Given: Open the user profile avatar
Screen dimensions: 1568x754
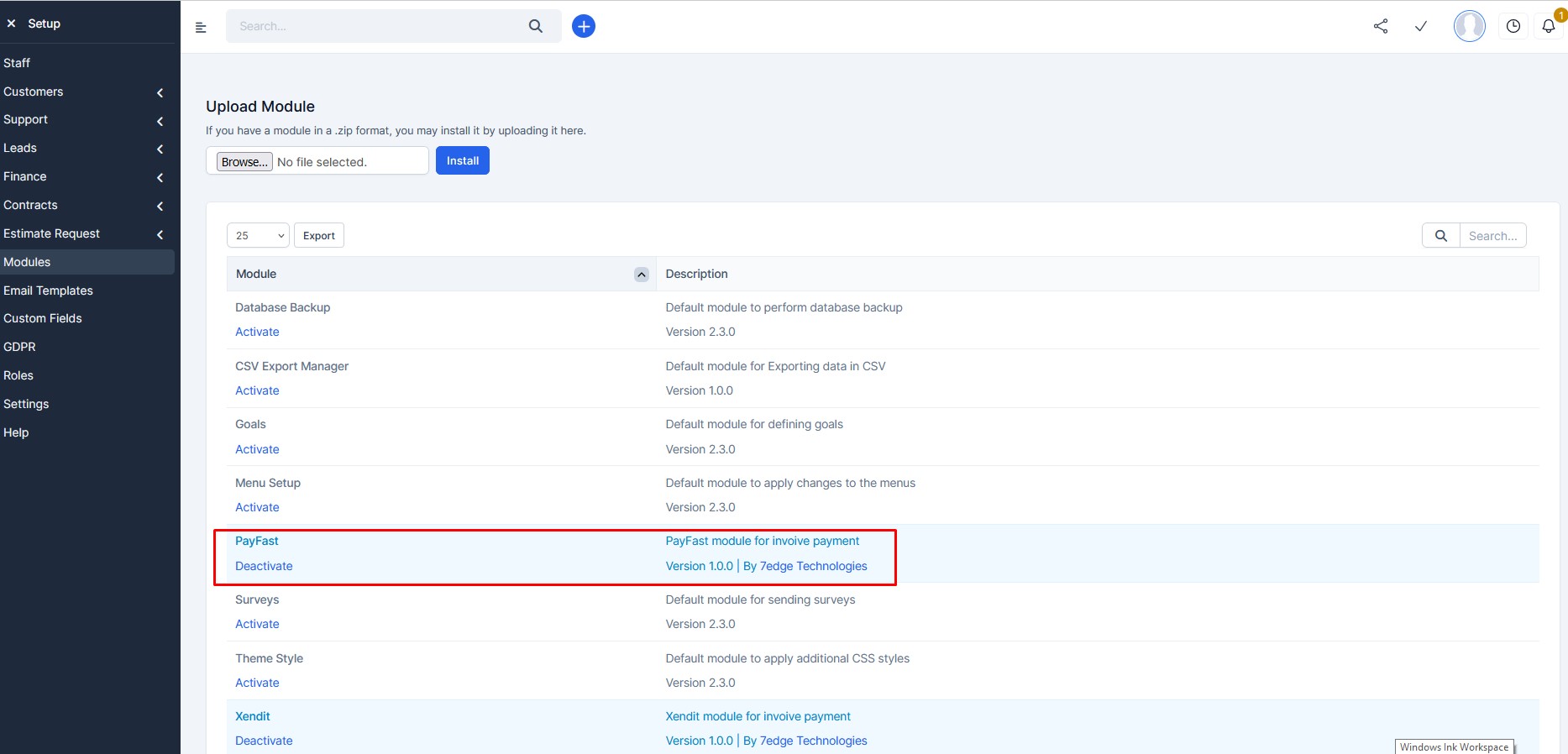Looking at the screenshot, I should coord(1469,26).
